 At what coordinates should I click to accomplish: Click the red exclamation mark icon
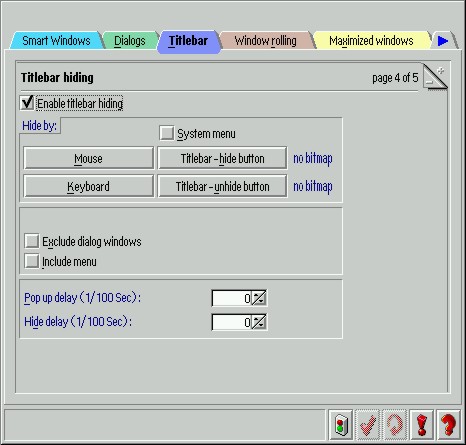point(421,425)
